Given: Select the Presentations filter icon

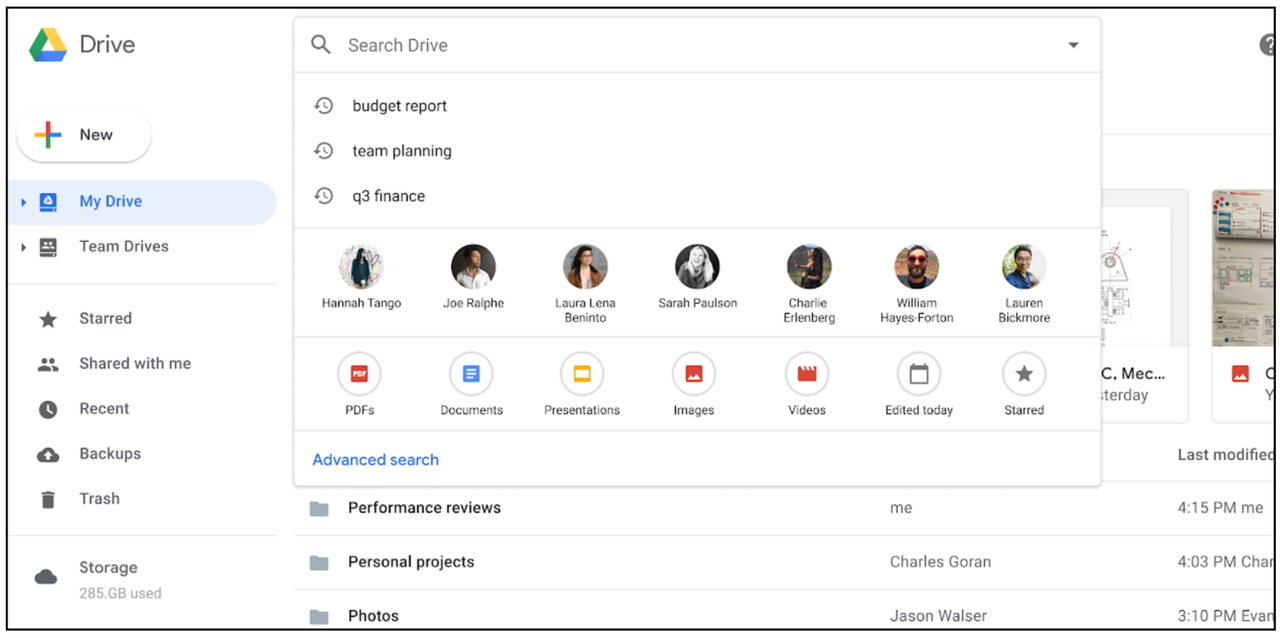Looking at the screenshot, I should point(582,374).
